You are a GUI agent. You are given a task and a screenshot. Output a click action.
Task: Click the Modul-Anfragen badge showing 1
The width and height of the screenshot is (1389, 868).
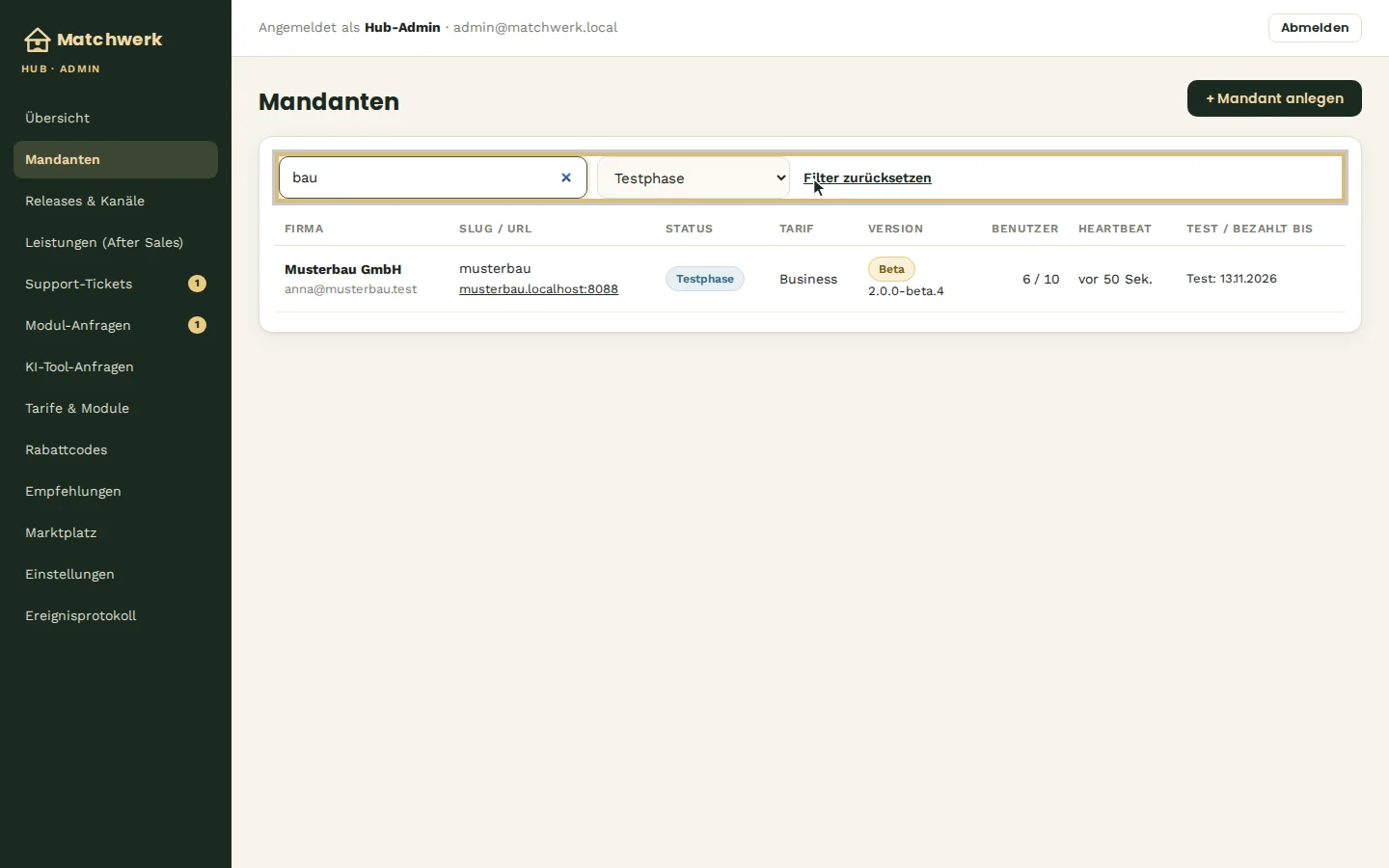(x=197, y=325)
